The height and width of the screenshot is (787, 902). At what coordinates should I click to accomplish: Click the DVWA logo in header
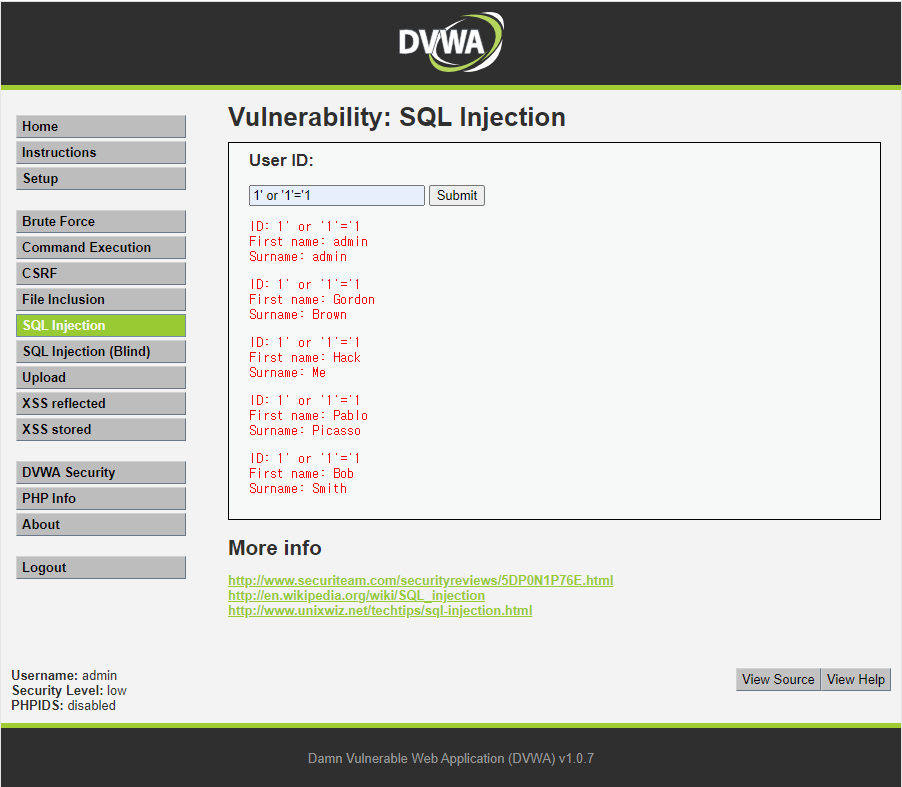(450, 42)
